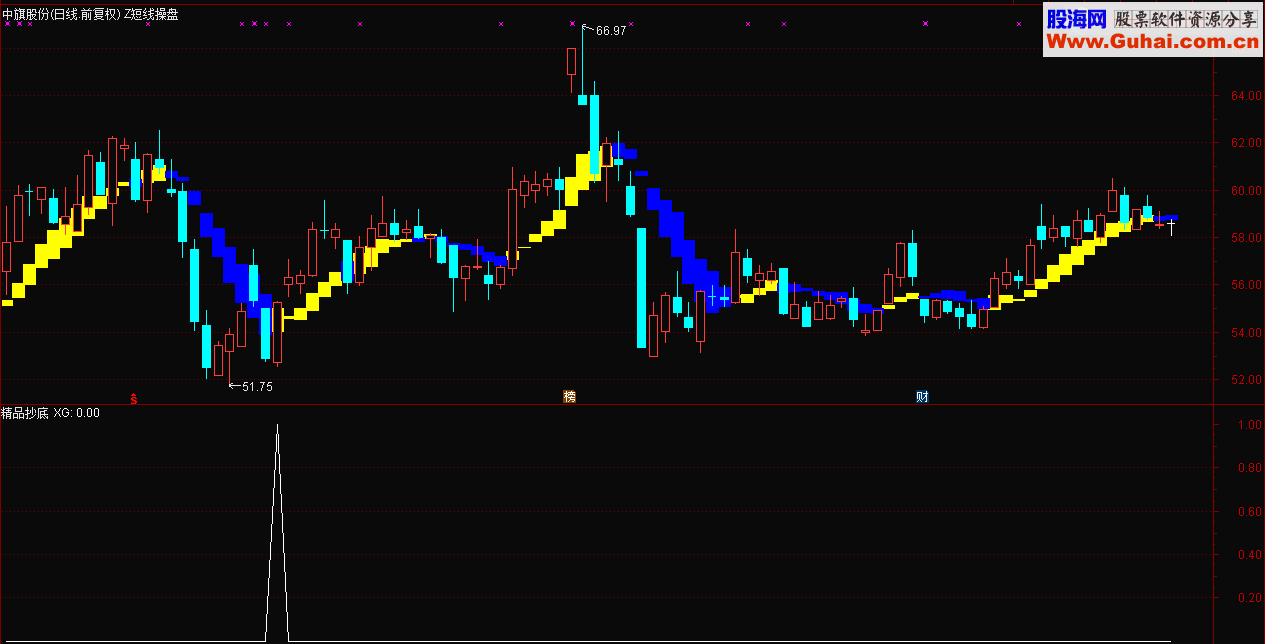The image size is (1265, 644).
Task: Click the 54.00 price axis value
Action: (x=1246, y=333)
